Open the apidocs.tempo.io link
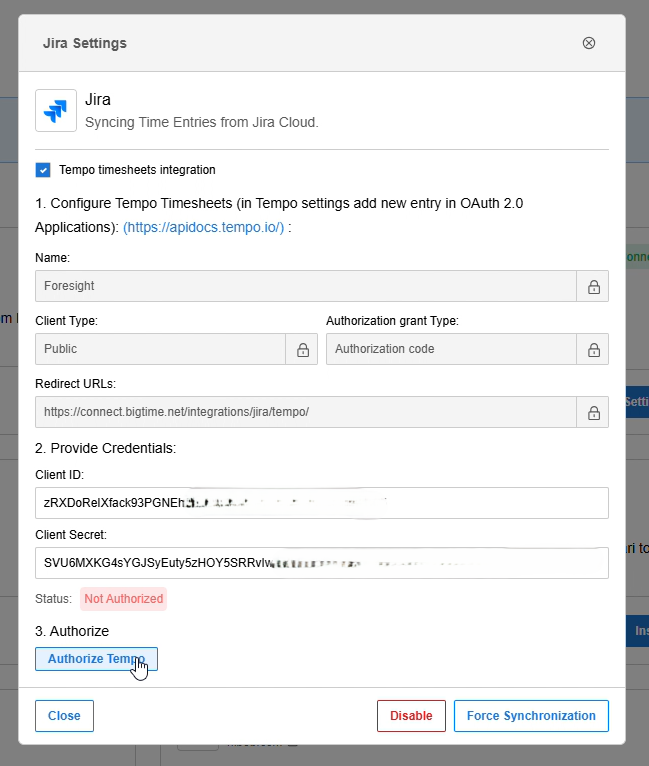Viewport: 649px width, 766px height. point(203,228)
